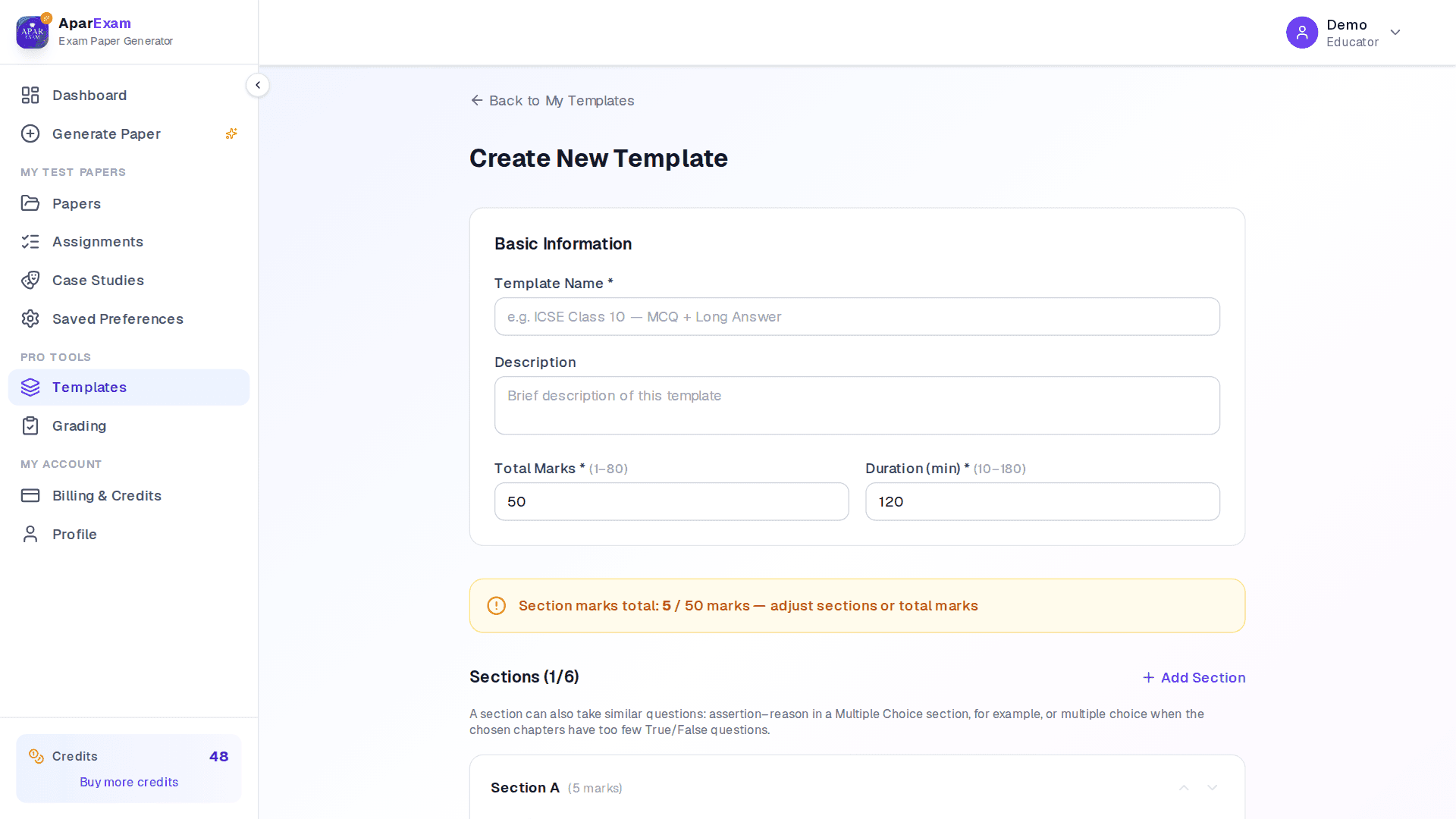Go to the Assignments menu item
The image size is (1456, 819).
coord(129,241)
